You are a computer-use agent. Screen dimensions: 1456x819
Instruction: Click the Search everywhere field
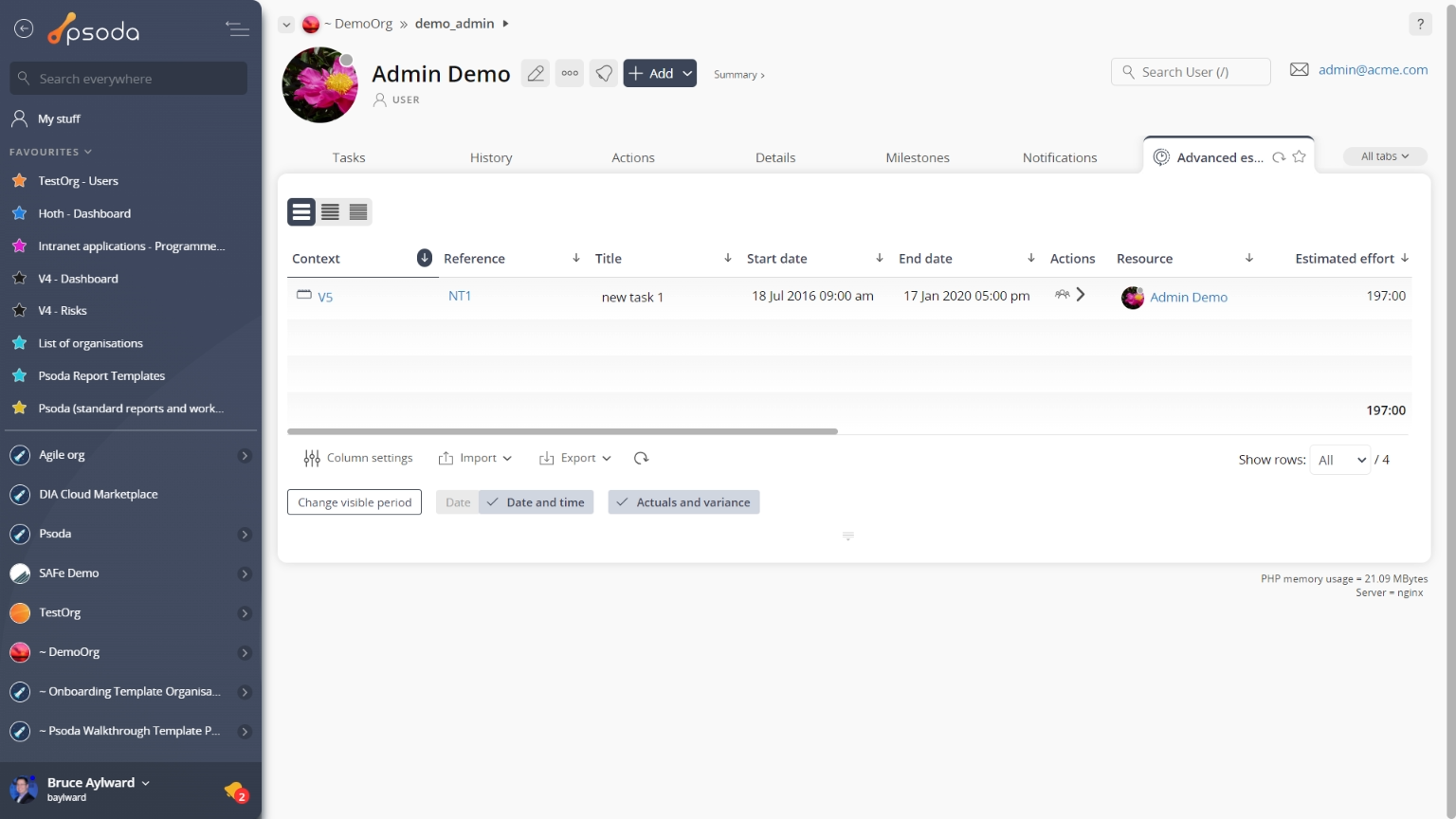pyautogui.click(x=129, y=79)
